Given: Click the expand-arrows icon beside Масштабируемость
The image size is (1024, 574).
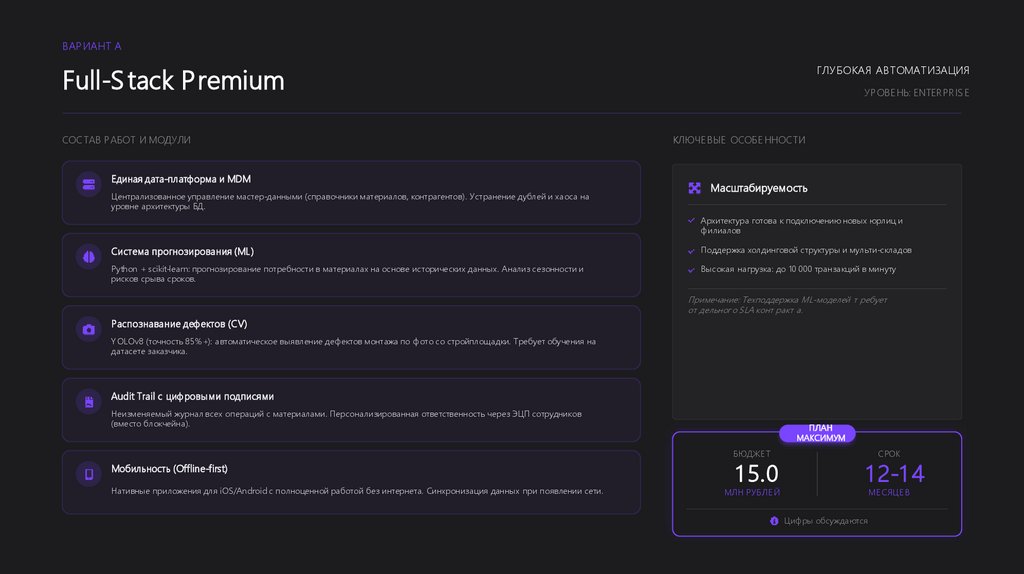Looking at the screenshot, I should pos(695,188).
